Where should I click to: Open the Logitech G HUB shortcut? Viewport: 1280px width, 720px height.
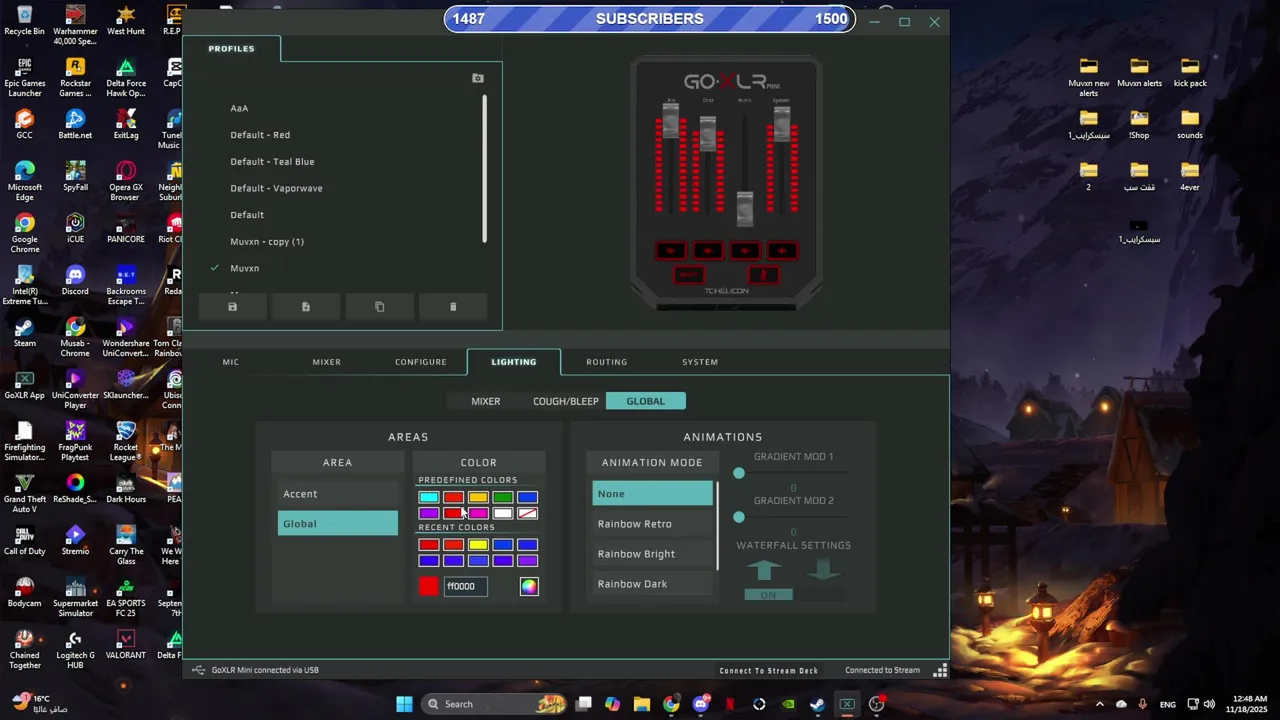pyautogui.click(x=75, y=648)
